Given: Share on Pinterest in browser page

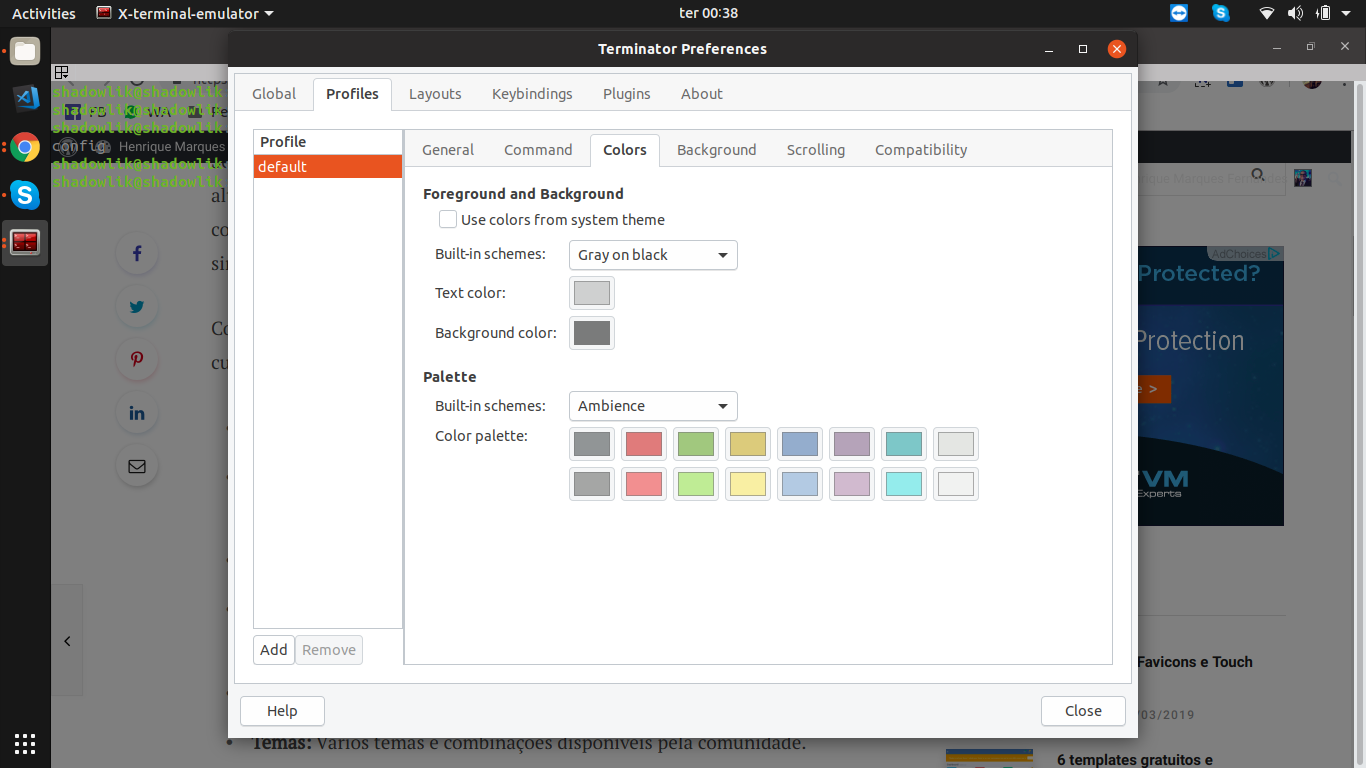Looking at the screenshot, I should 137,360.
